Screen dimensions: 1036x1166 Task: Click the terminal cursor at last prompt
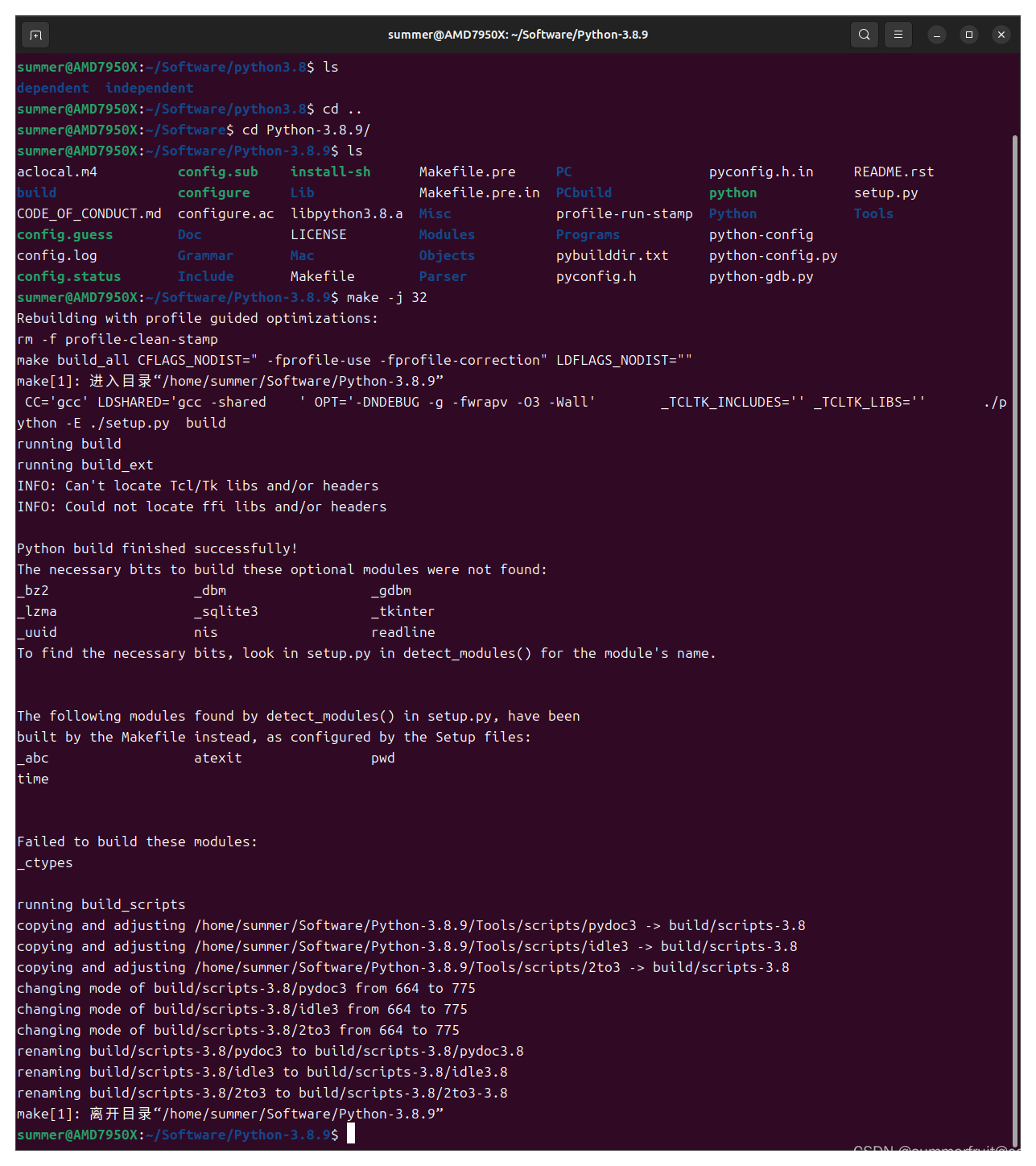pos(351,1134)
